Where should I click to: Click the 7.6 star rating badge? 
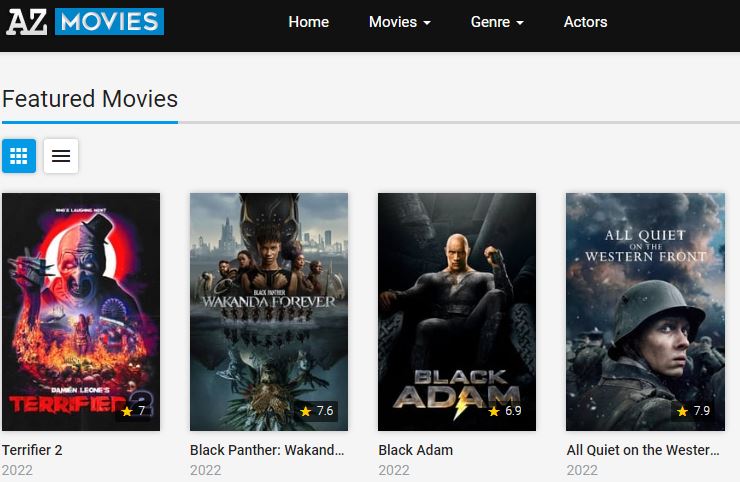pyautogui.click(x=317, y=411)
